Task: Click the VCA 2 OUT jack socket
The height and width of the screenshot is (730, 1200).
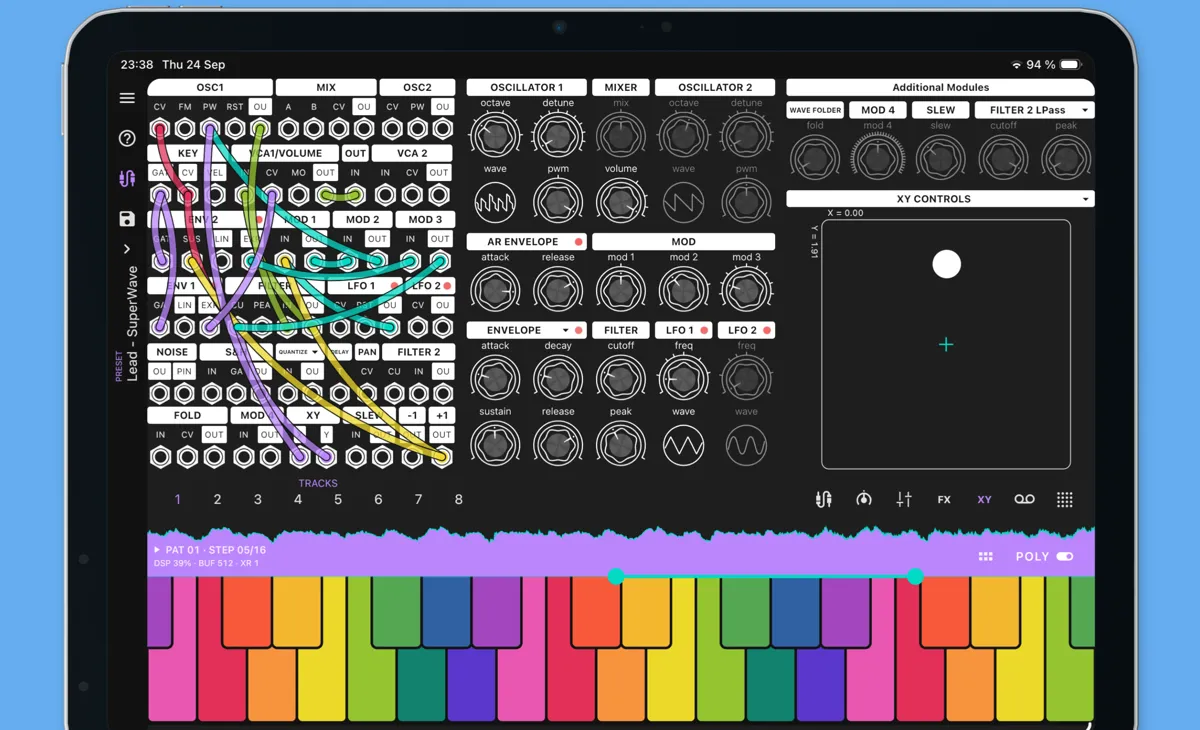Action: coord(439,195)
